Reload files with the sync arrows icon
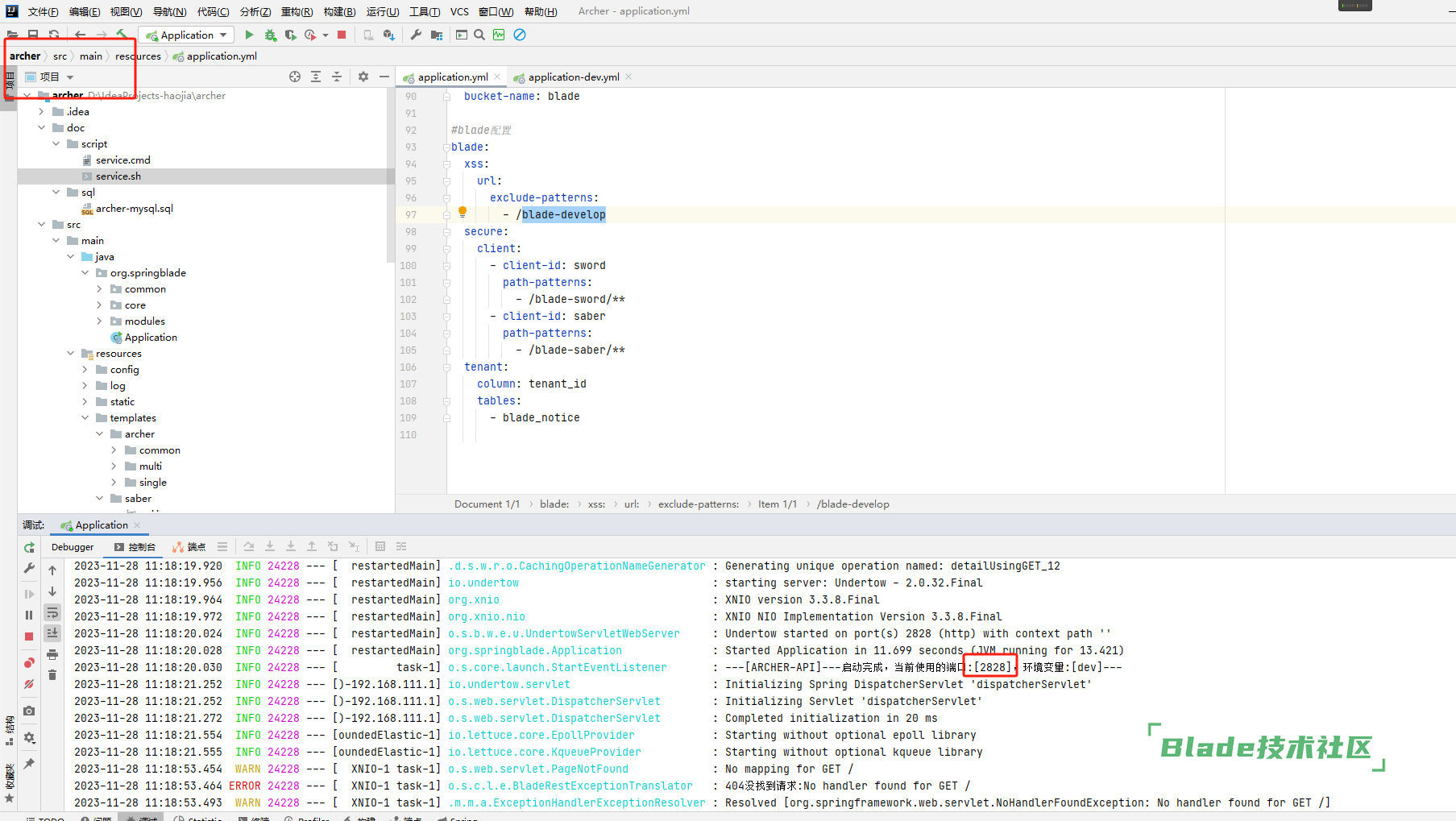 coord(53,35)
